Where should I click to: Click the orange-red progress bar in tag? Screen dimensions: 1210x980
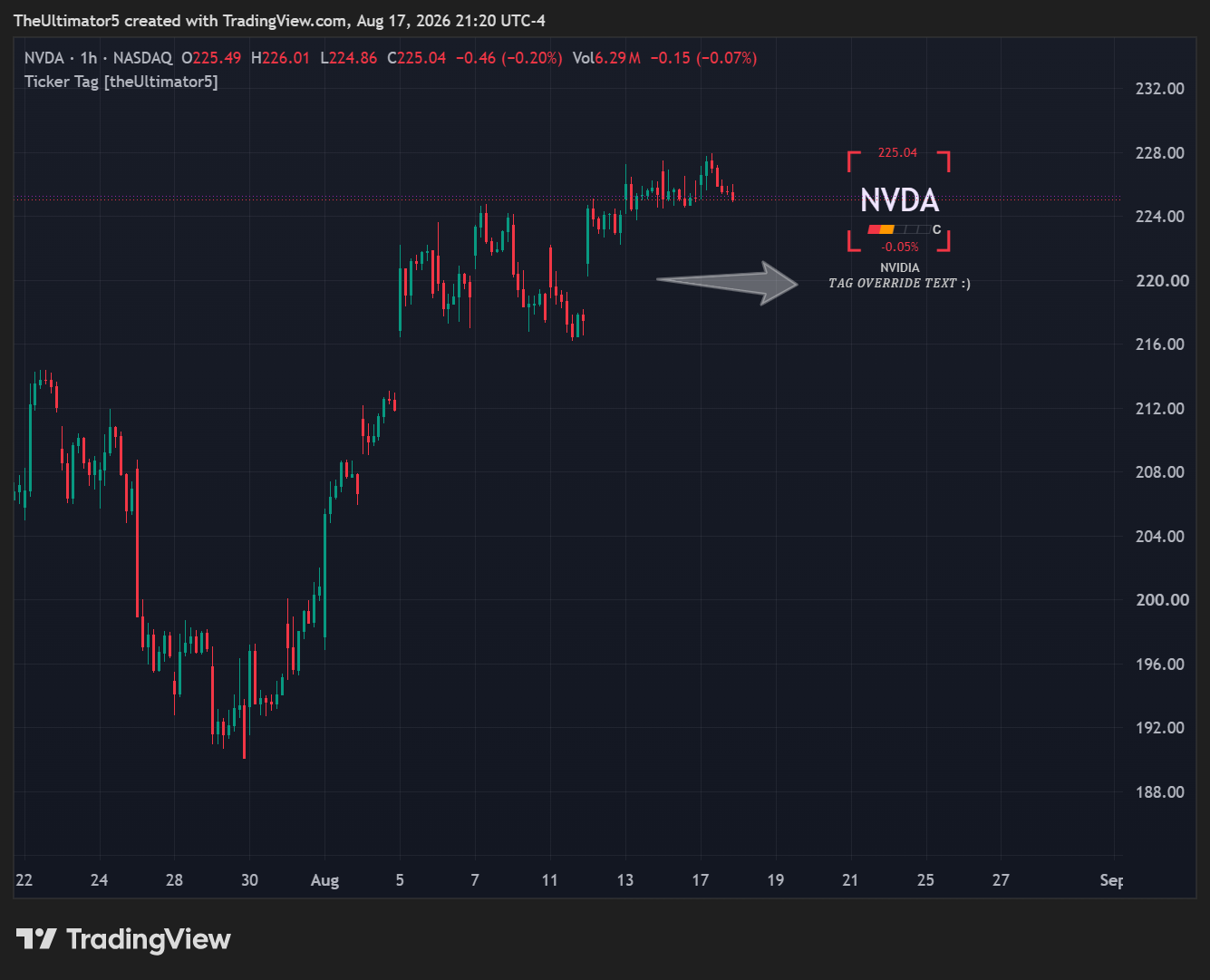(x=897, y=229)
